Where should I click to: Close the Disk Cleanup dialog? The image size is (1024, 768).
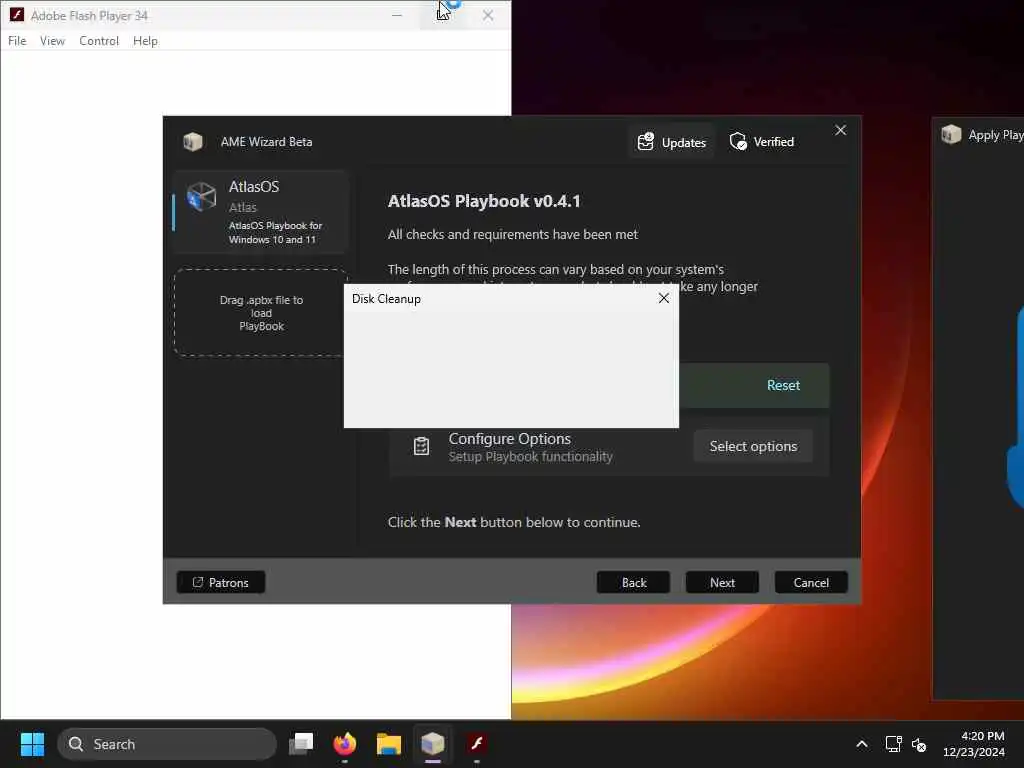click(x=664, y=298)
